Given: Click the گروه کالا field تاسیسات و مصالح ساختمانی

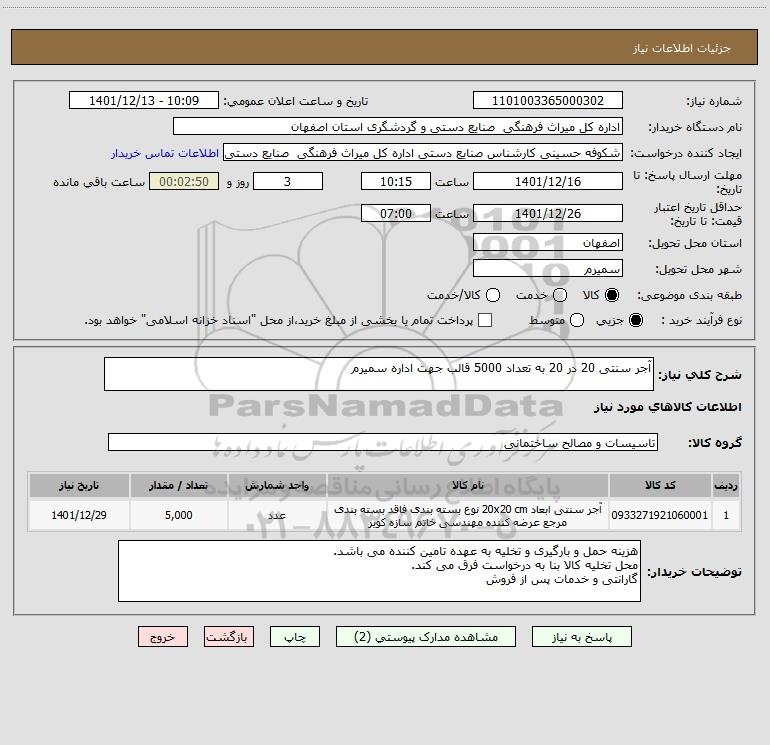Looking at the screenshot, I should click(x=383, y=442).
